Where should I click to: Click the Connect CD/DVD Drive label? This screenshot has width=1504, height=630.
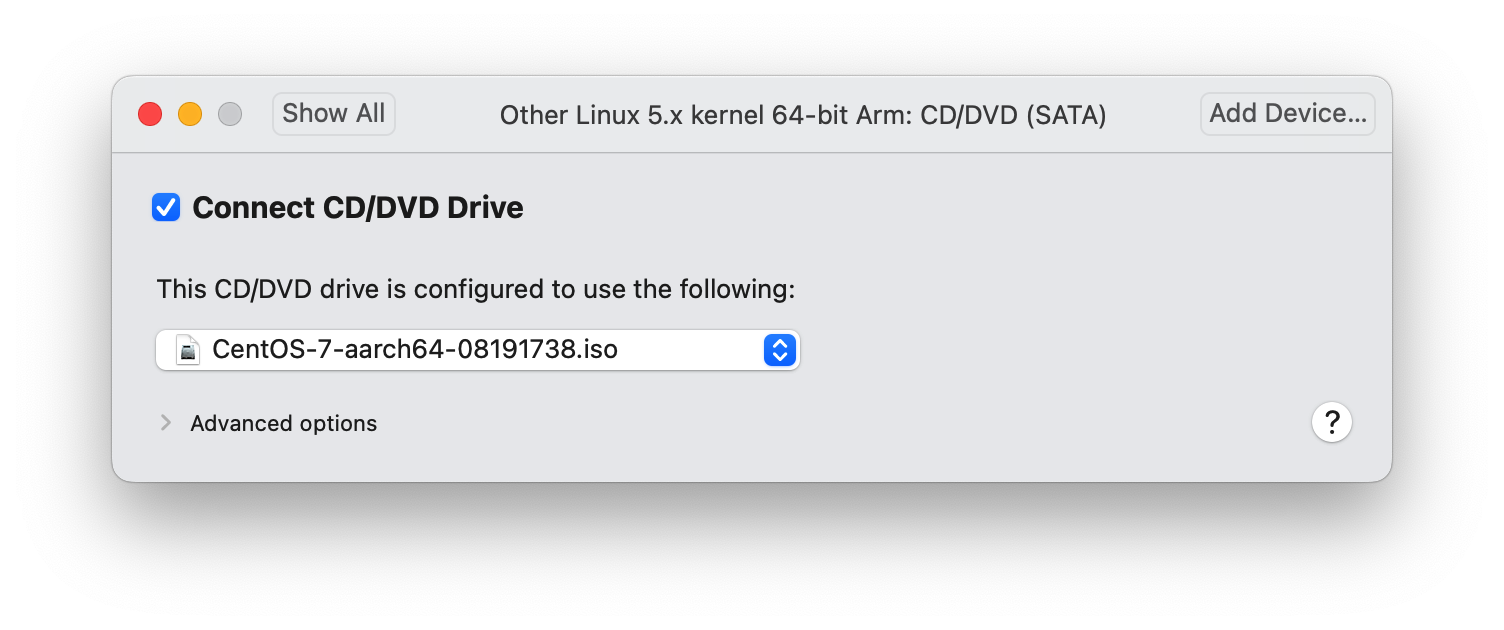(358, 208)
